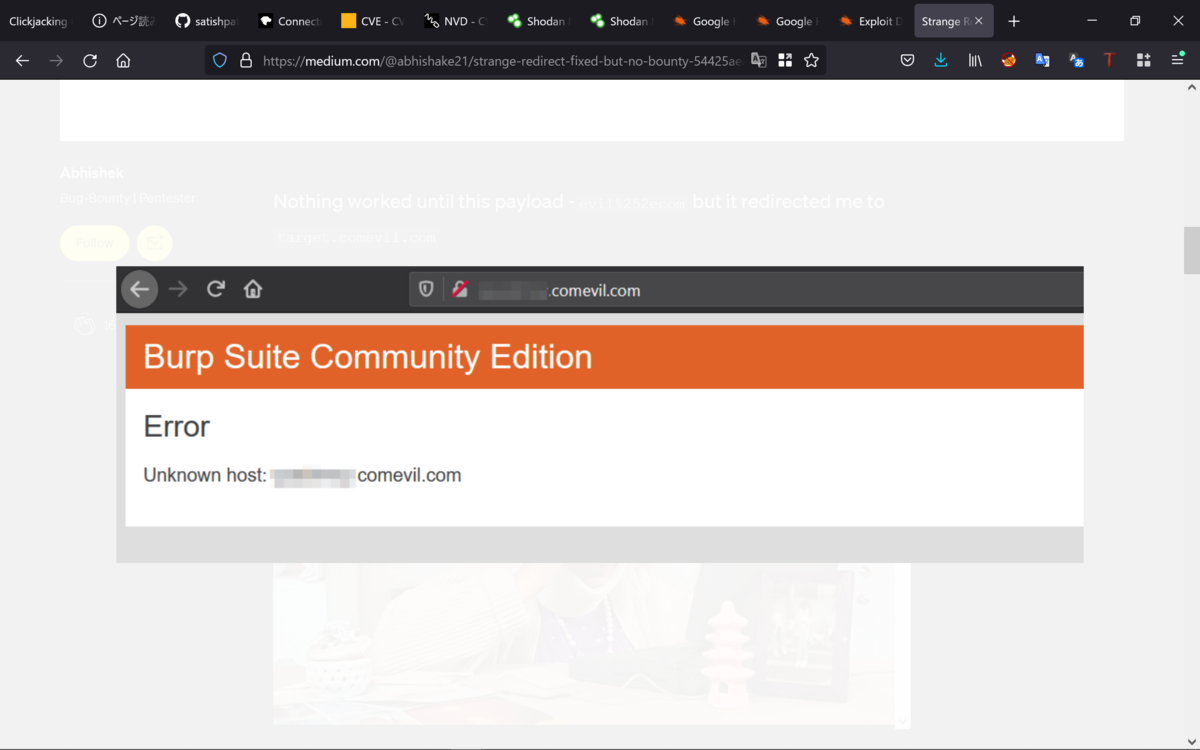The image size is (1200, 750).
Task: Switch to the CVE tab
Action: pyautogui.click(x=372, y=21)
